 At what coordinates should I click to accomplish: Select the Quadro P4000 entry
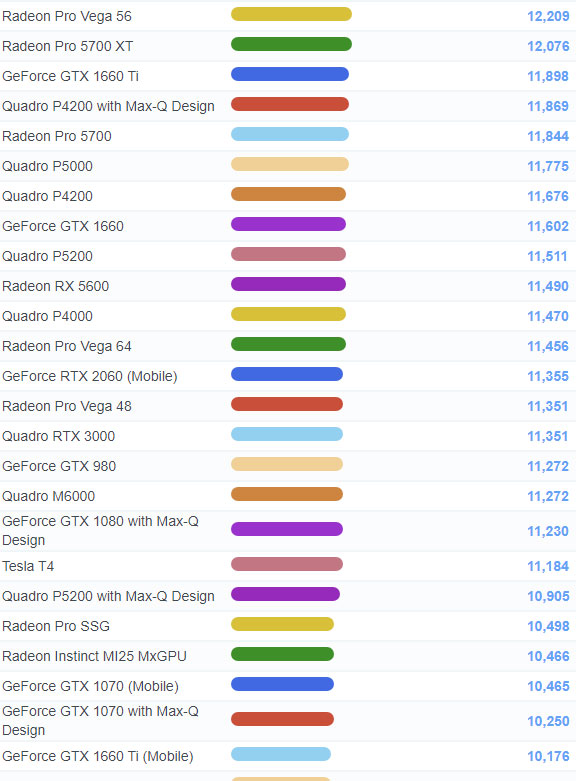[47, 316]
